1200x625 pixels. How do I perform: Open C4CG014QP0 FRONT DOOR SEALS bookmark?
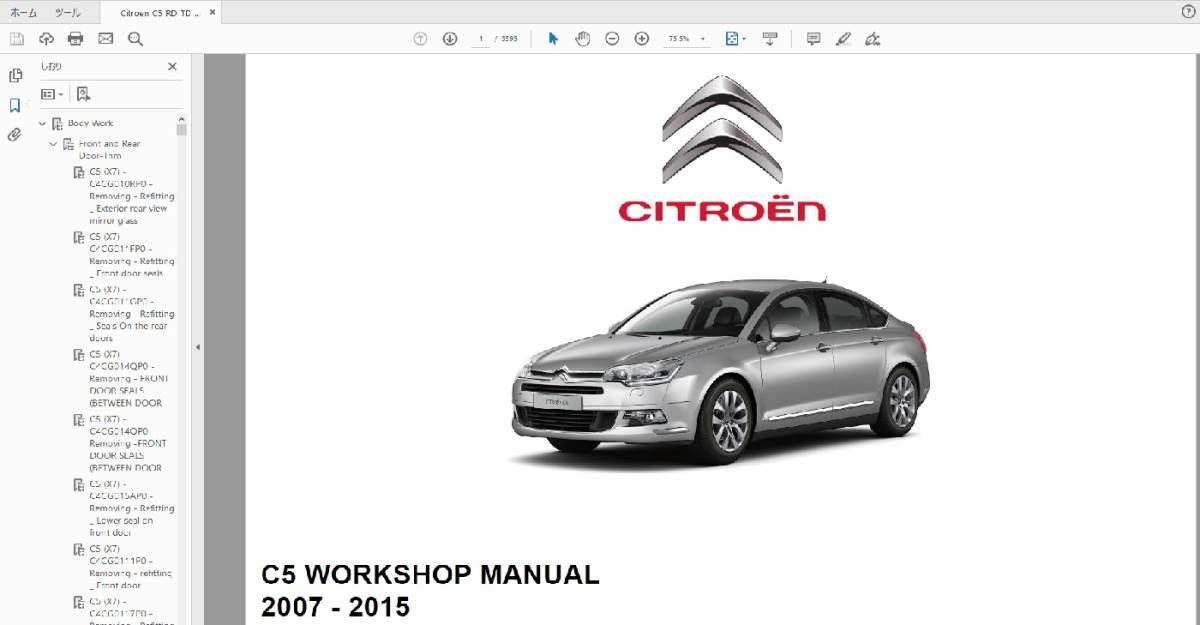(127, 378)
